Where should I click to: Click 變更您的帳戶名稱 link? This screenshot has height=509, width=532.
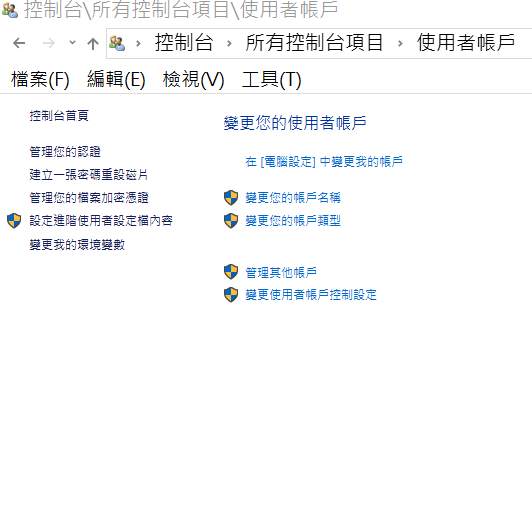click(293, 198)
